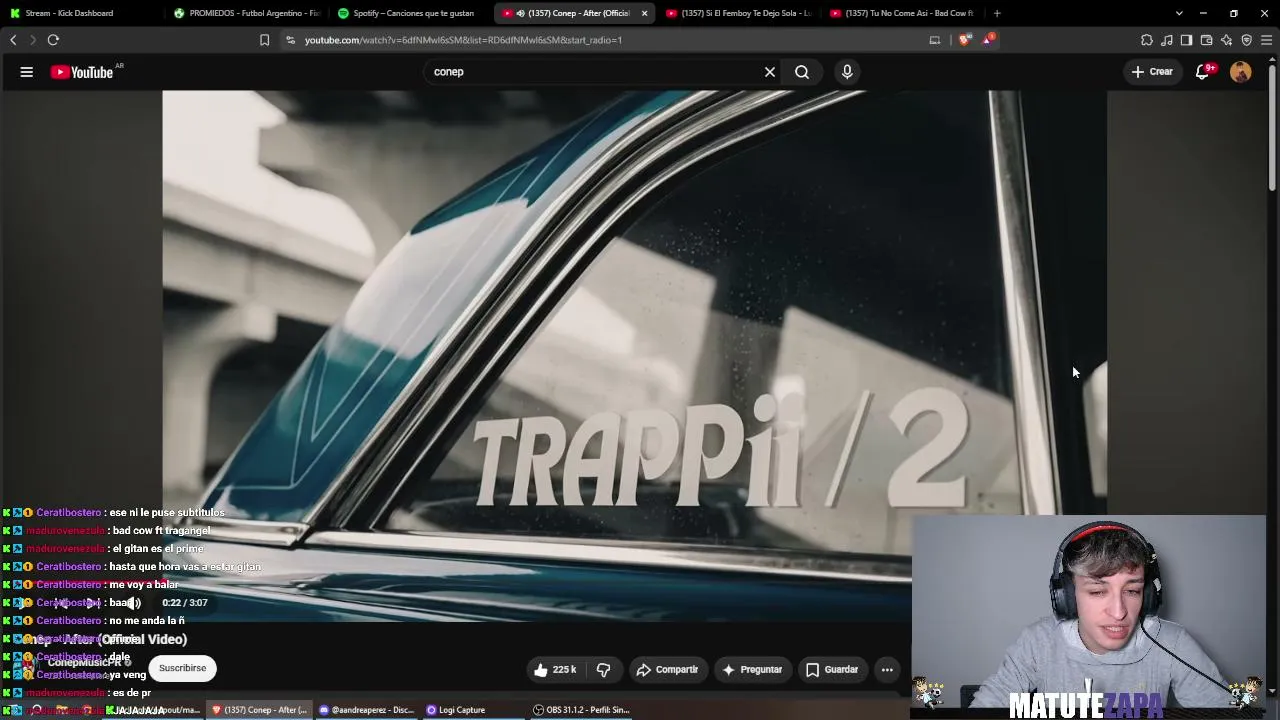The width and height of the screenshot is (1280, 720).
Task: Click the YouTube search magnifier button
Action: [802, 72]
